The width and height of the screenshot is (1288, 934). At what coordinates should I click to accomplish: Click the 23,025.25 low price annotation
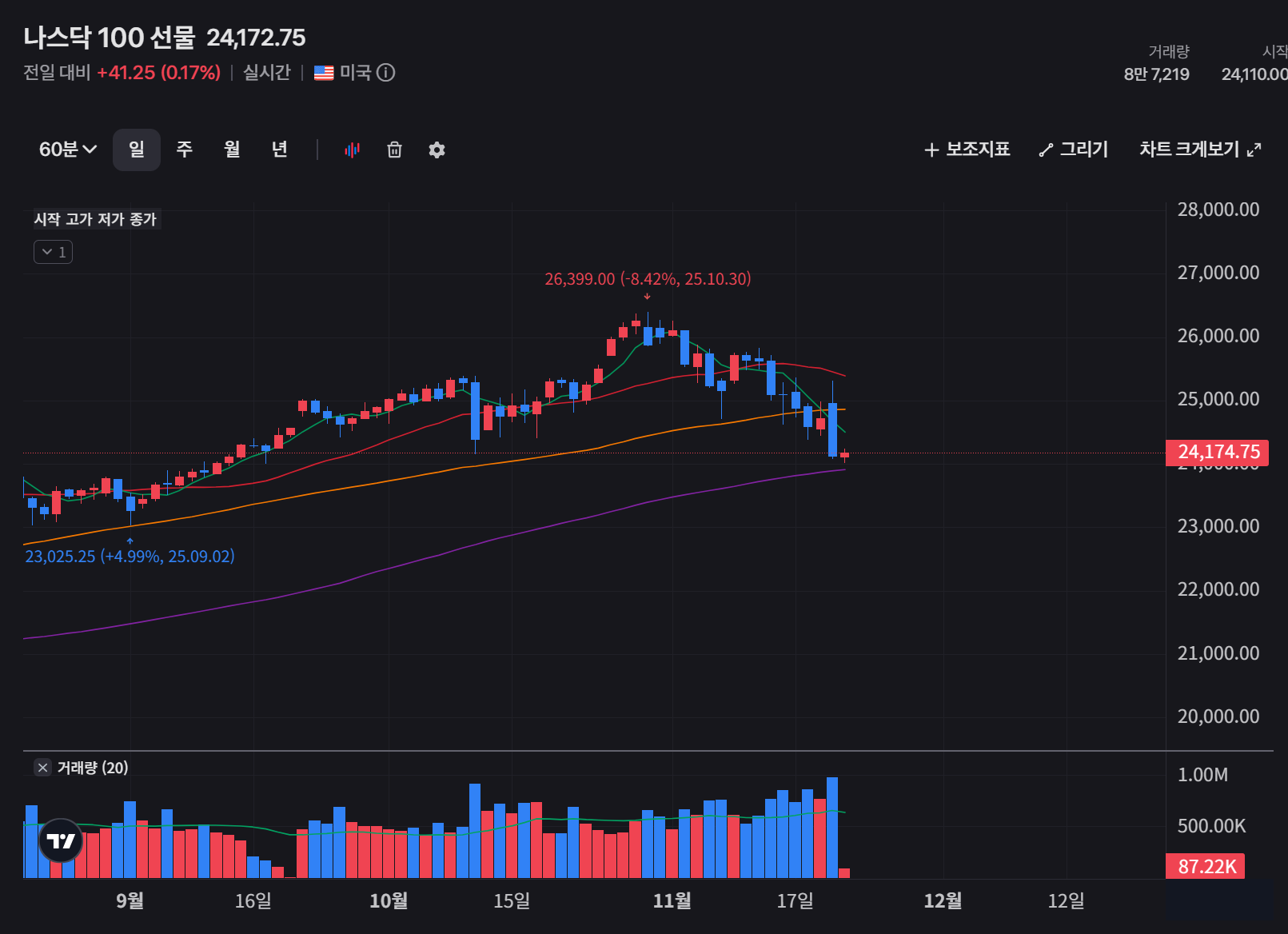(x=130, y=557)
